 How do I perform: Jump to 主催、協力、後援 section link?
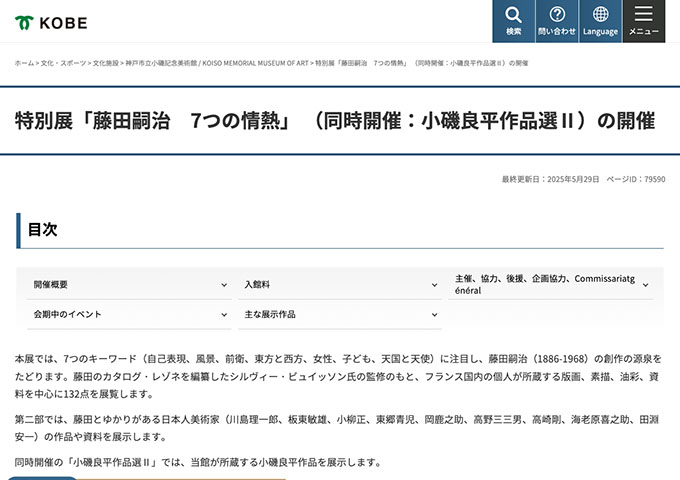tap(550, 284)
